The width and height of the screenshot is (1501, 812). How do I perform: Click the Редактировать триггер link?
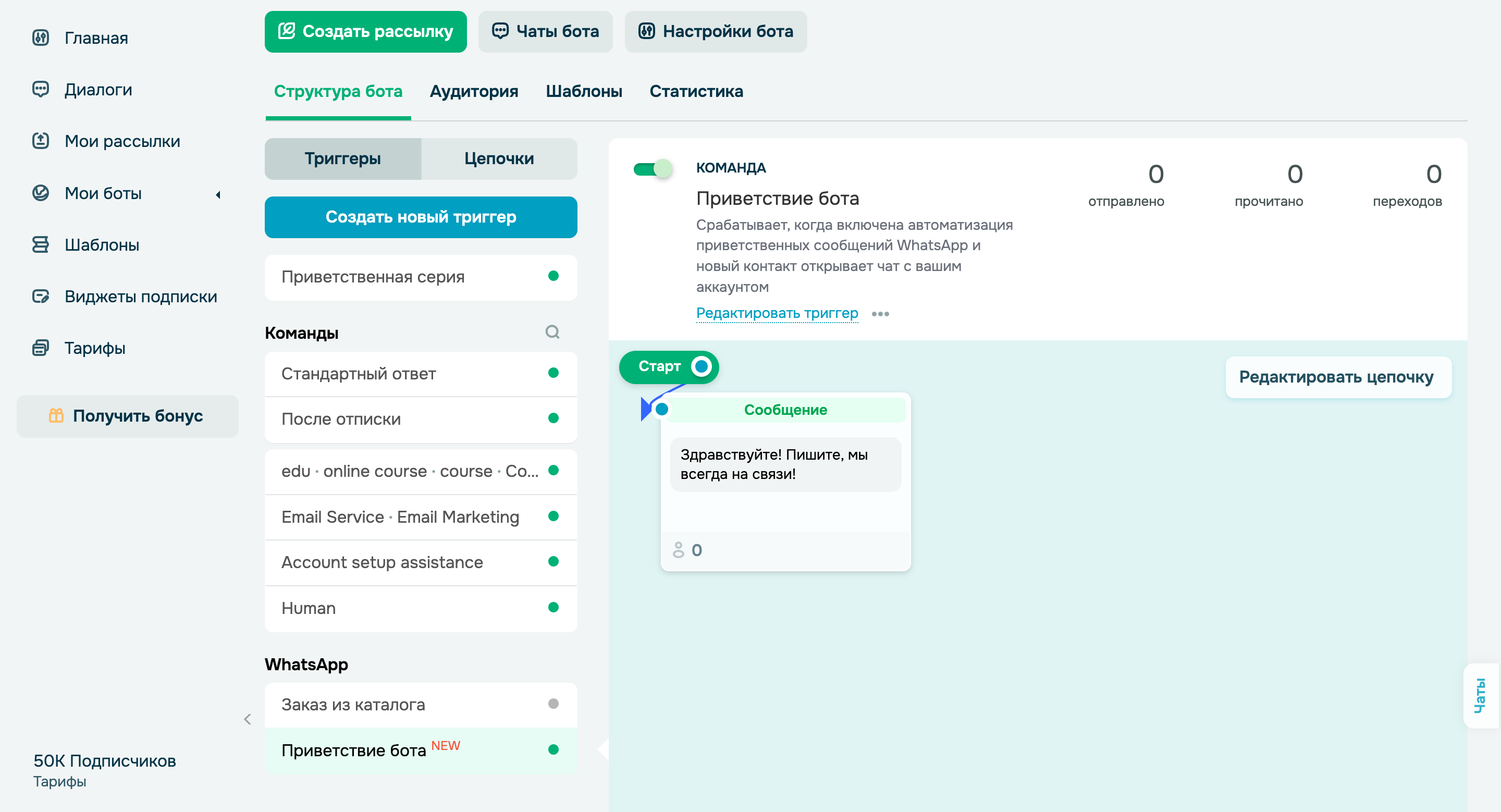pyautogui.click(x=777, y=313)
